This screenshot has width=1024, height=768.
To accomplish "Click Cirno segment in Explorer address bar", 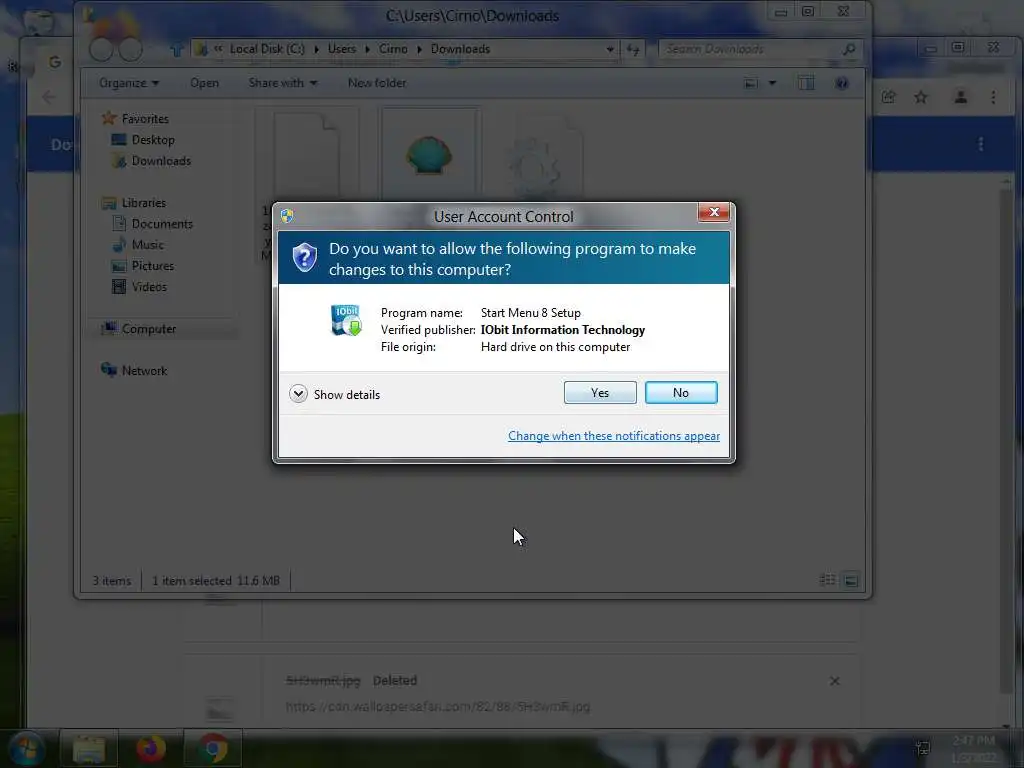I will pos(393,49).
